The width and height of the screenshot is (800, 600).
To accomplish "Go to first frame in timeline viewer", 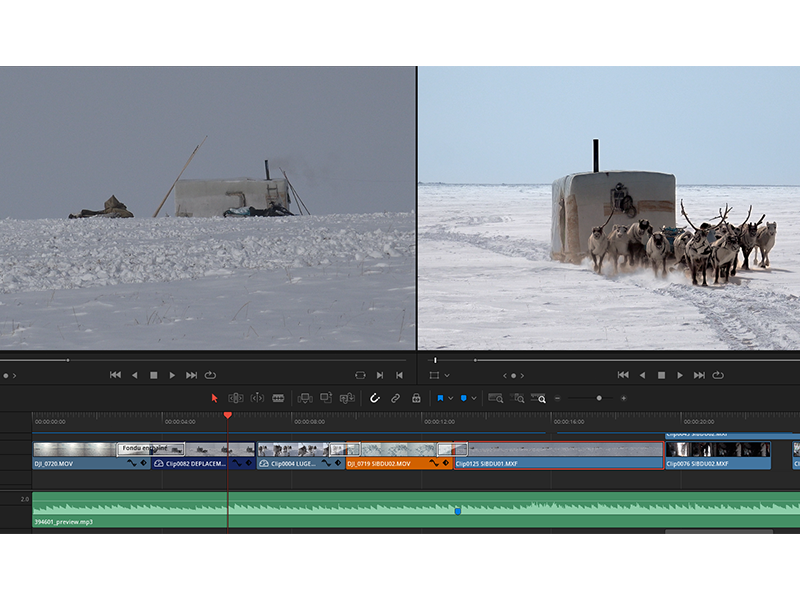I will click(x=623, y=375).
